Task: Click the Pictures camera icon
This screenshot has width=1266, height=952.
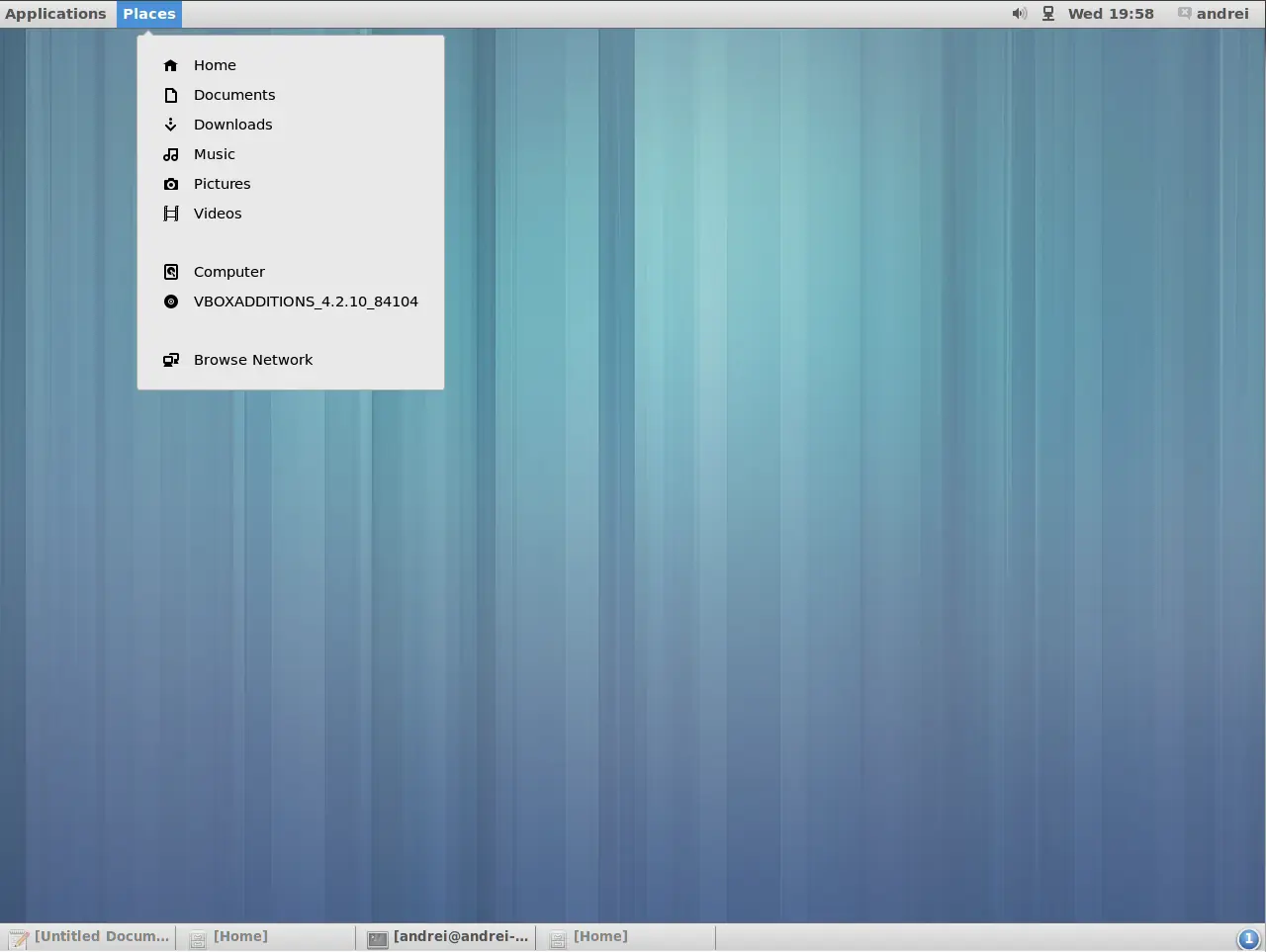Action: pos(171,184)
